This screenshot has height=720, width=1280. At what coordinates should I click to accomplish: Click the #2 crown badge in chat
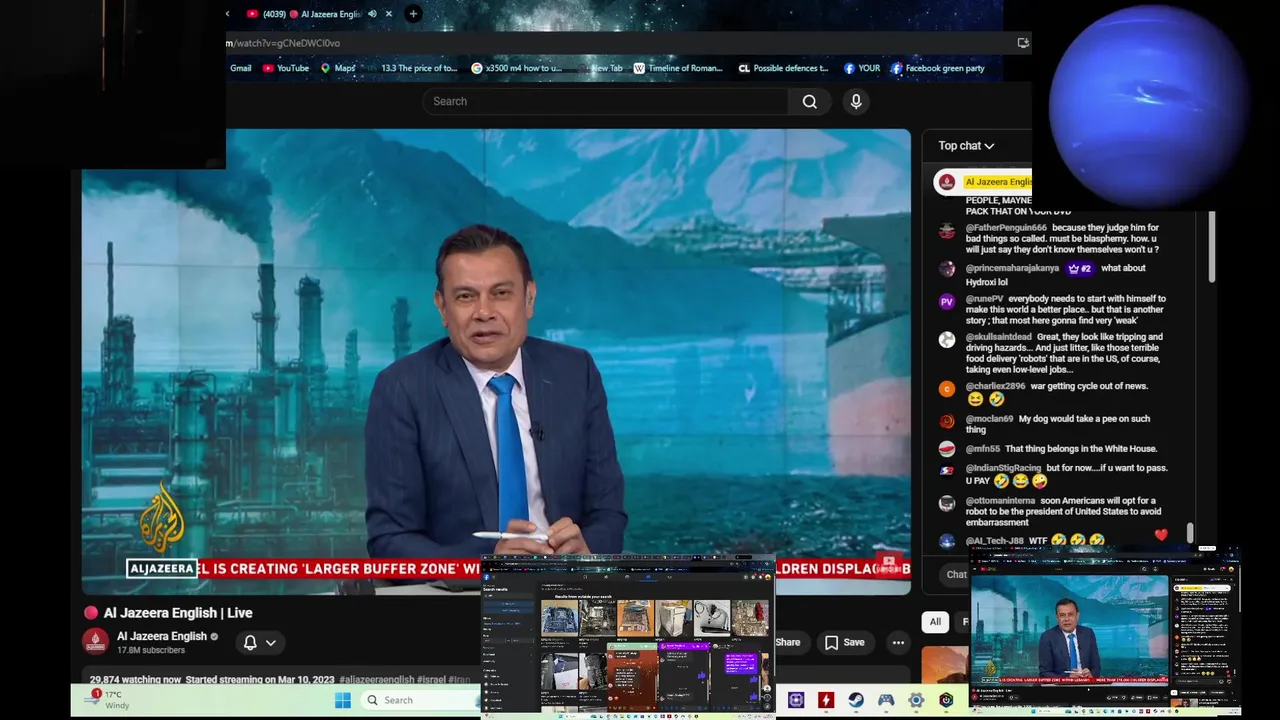coord(1079,268)
